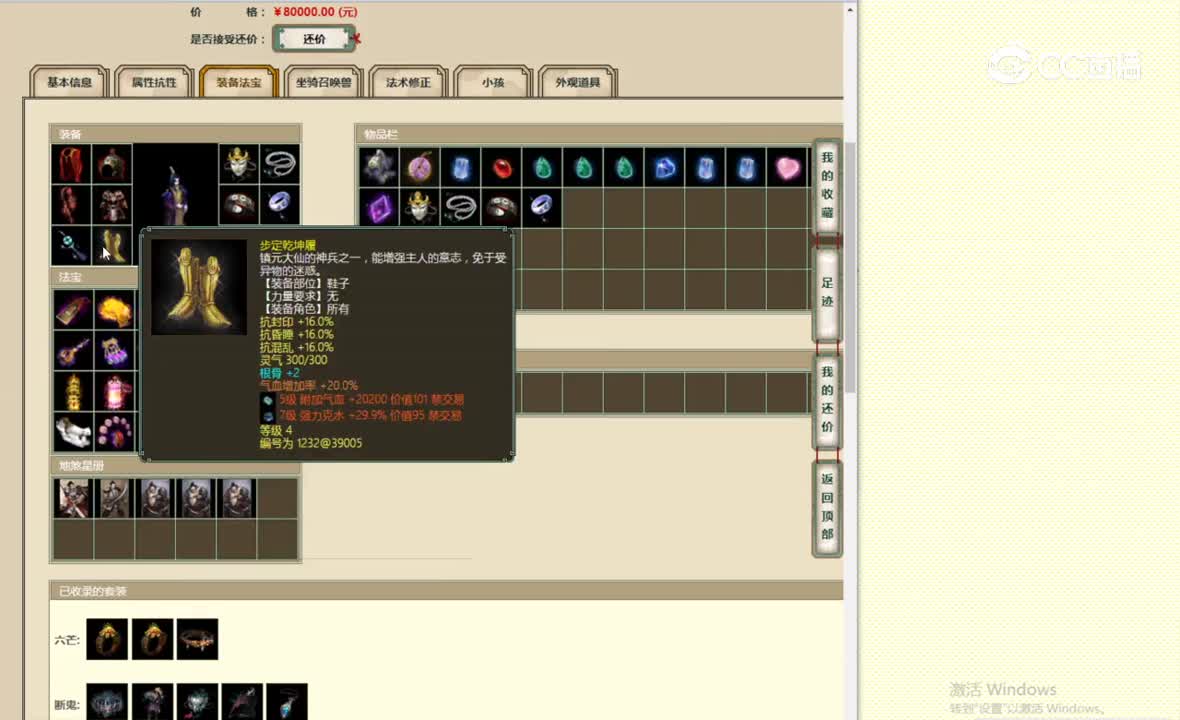The height and width of the screenshot is (720, 1180).
Task: Click the vertical page scrollbar thumb
Action: pos(850,267)
